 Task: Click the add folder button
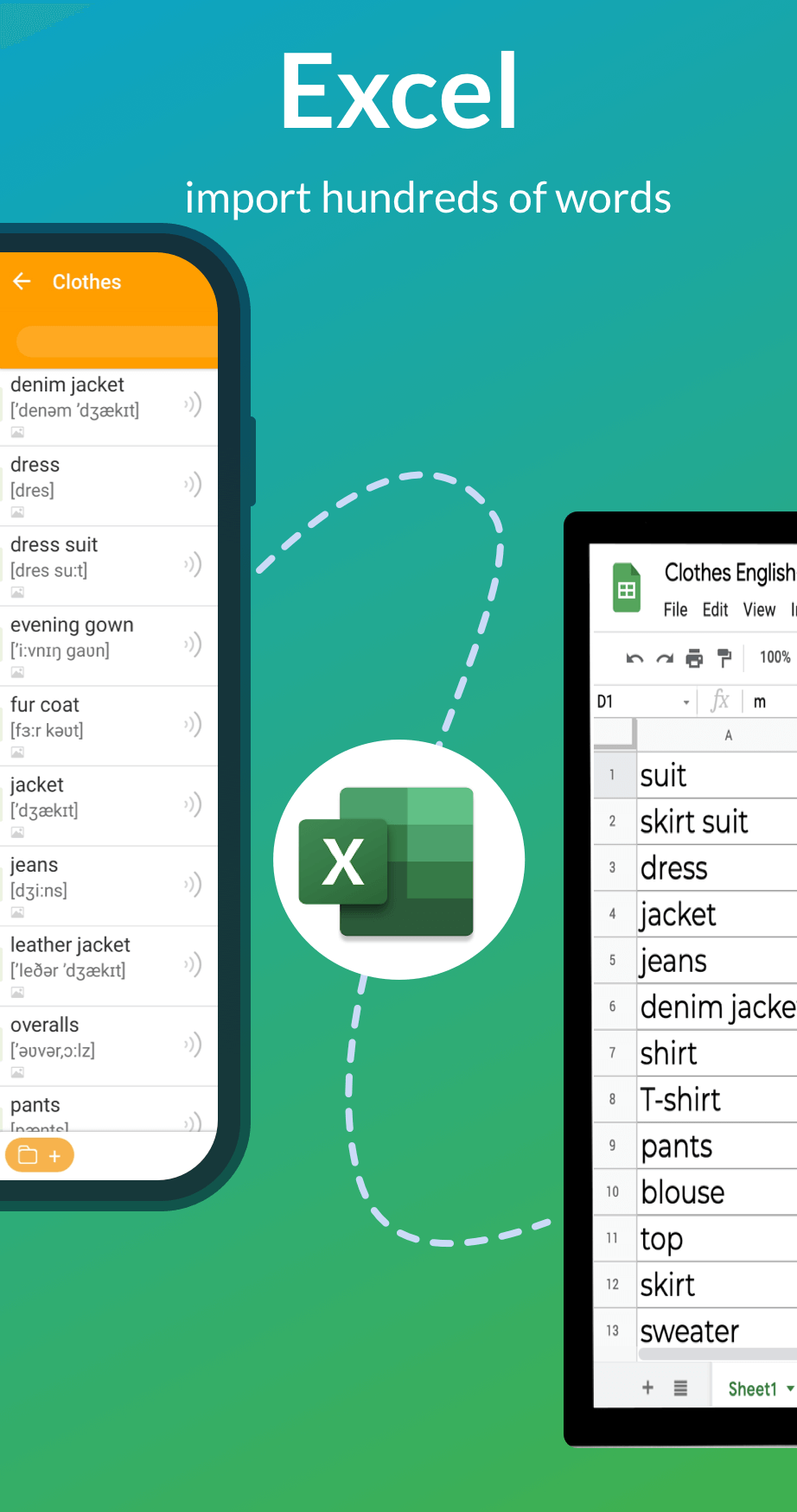point(40,1155)
